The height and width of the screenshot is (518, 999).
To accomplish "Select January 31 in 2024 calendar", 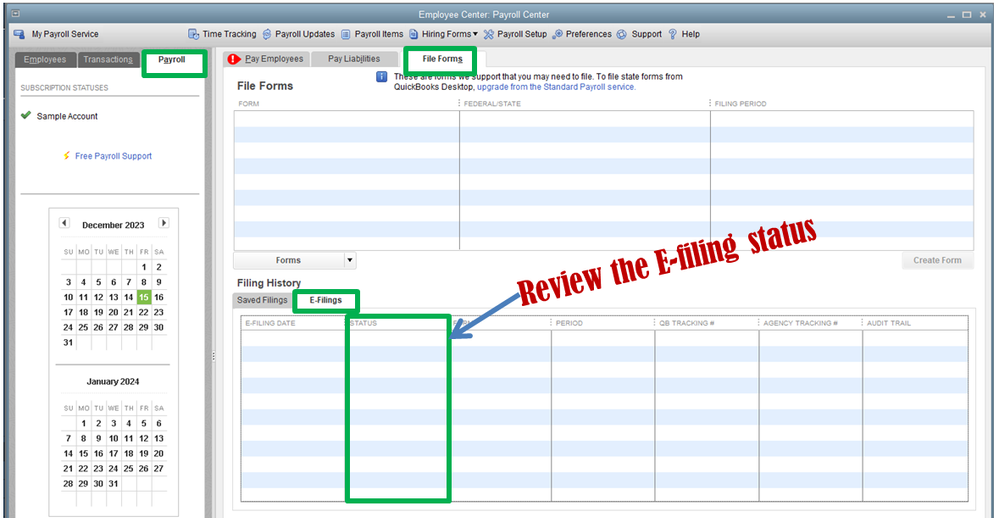I will pyautogui.click(x=113, y=484).
